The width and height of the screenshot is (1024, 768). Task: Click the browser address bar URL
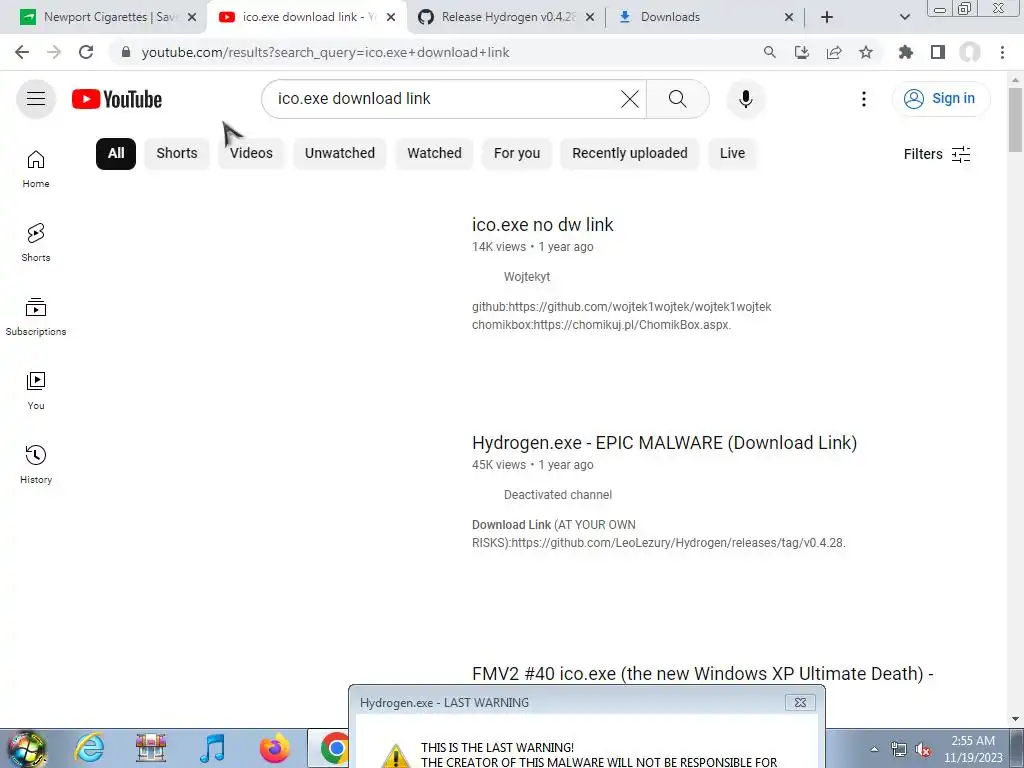(x=325, y=52)
